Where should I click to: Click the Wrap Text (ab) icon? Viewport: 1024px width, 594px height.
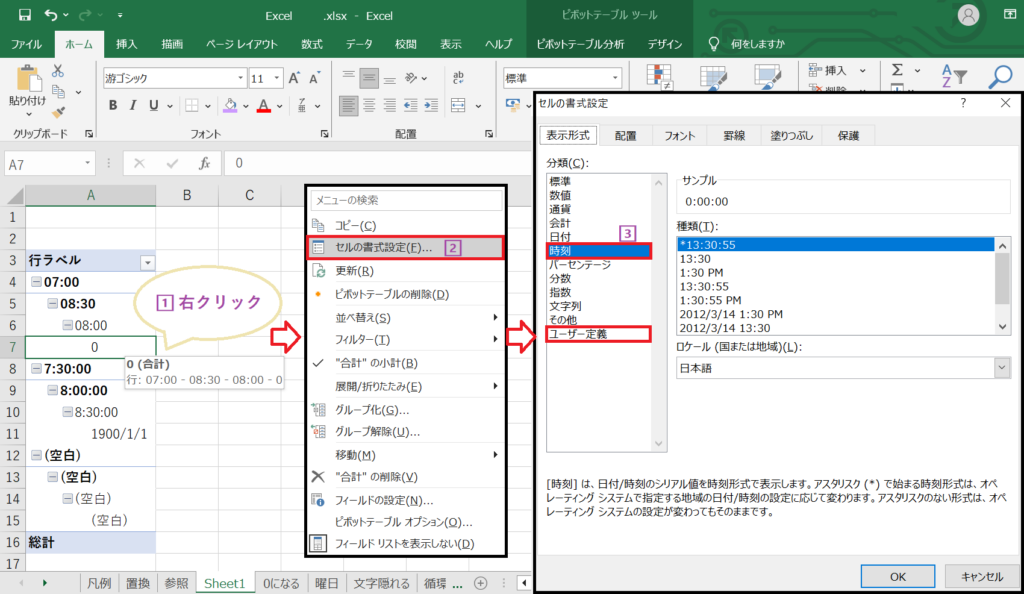(x=459, y=78)
